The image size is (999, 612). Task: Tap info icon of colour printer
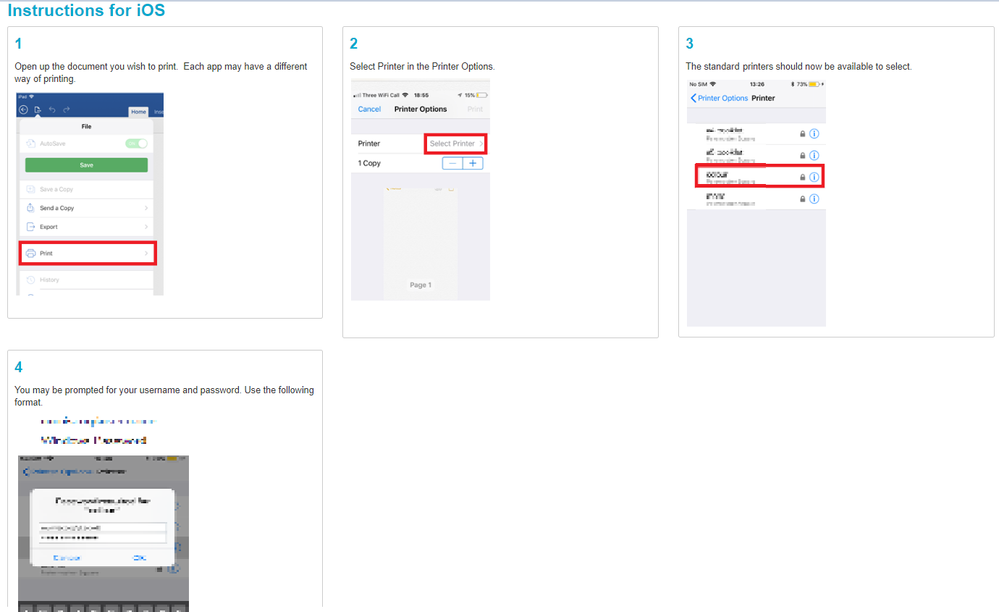point(814,177)
